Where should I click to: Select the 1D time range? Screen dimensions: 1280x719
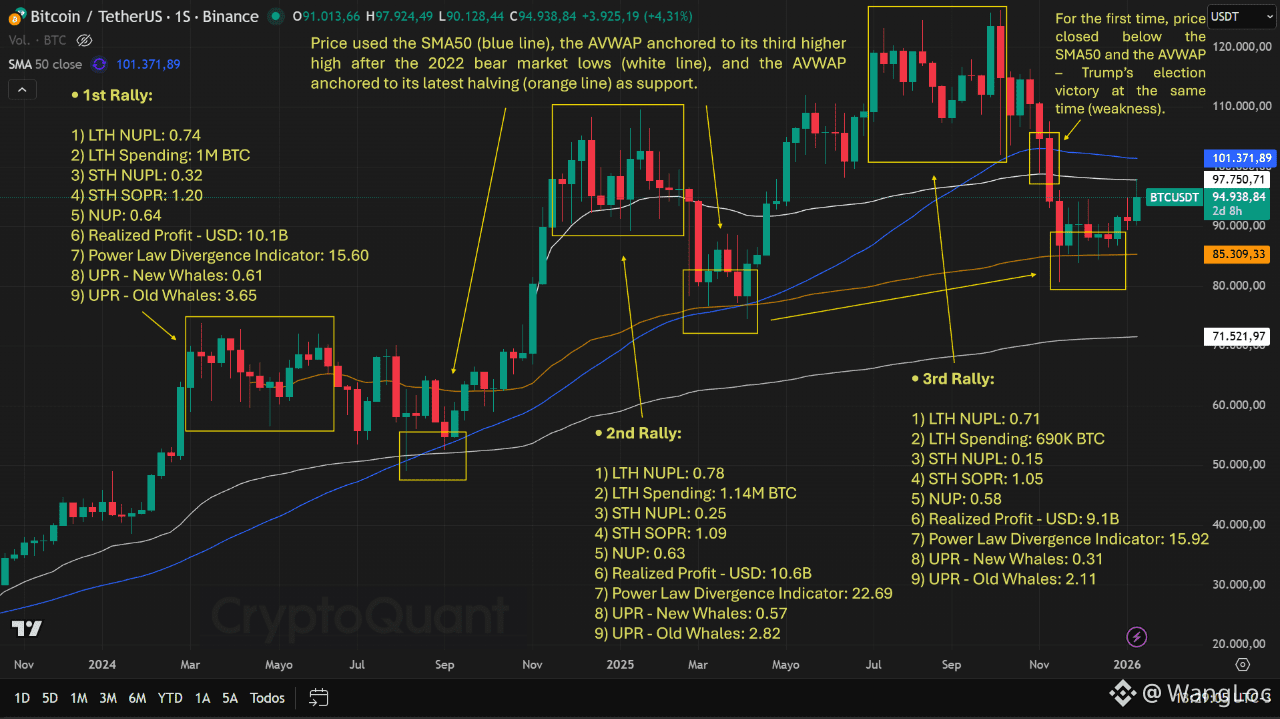pos(21,698)
